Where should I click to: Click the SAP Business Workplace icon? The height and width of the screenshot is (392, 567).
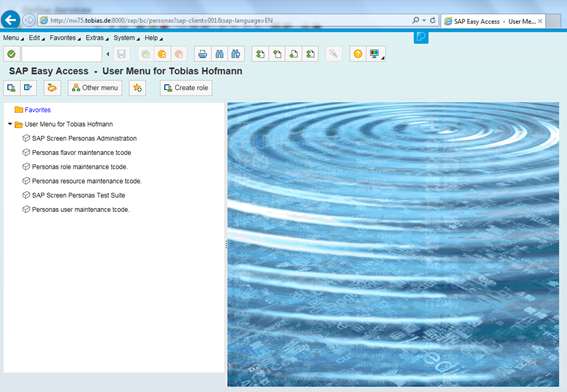click(x=52, y=88)
